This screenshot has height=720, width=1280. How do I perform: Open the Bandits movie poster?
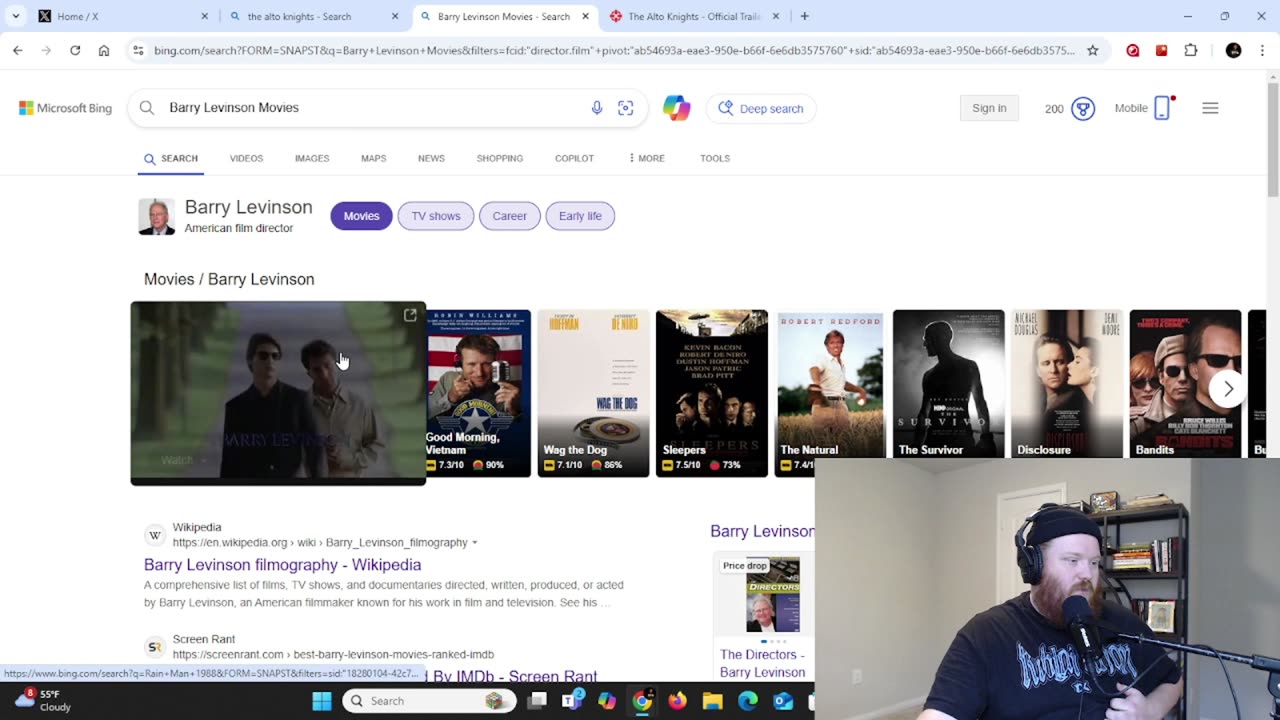pos(1185,384)
